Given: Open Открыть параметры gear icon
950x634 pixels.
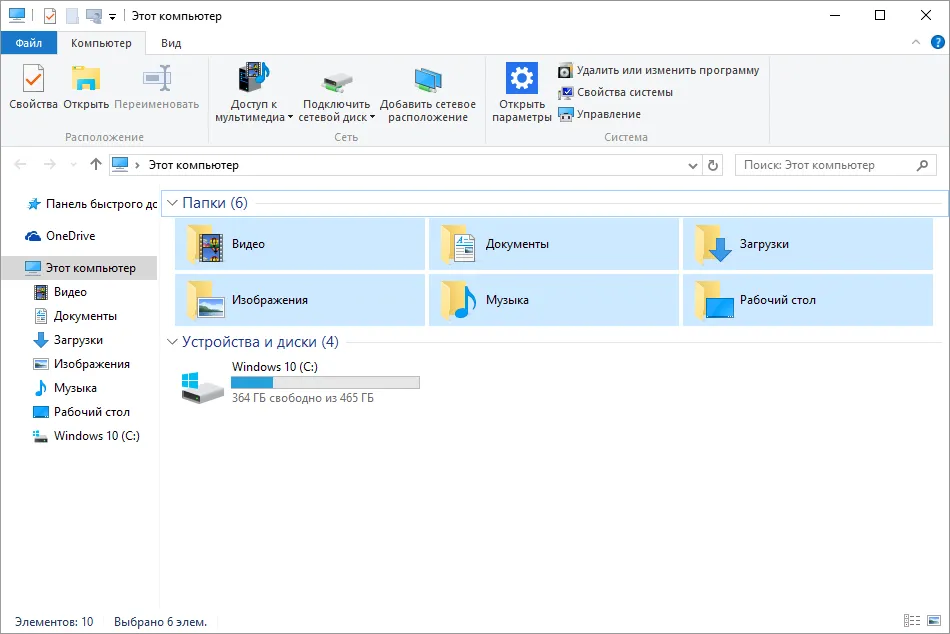Looking at the screenshot, I should pyautogui.click(x=522, y=78).
